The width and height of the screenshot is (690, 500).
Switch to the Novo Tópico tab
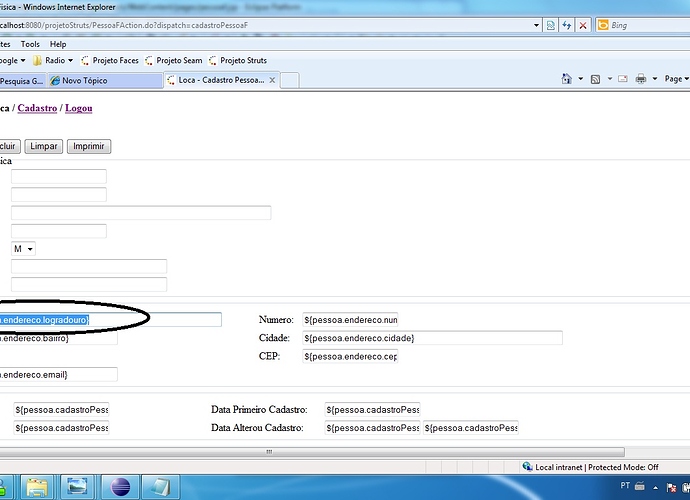click(x=105, y=81)
